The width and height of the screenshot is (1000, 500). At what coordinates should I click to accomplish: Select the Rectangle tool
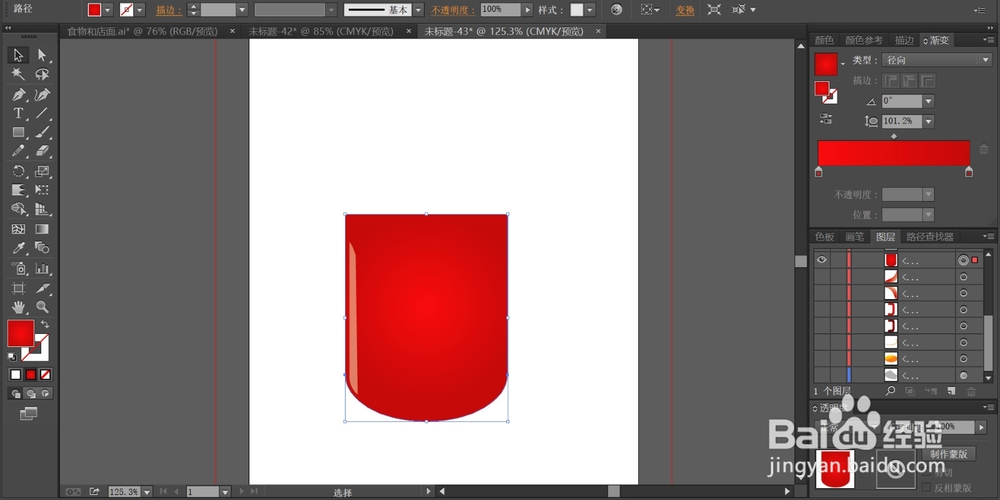click(x=18, y=133)
